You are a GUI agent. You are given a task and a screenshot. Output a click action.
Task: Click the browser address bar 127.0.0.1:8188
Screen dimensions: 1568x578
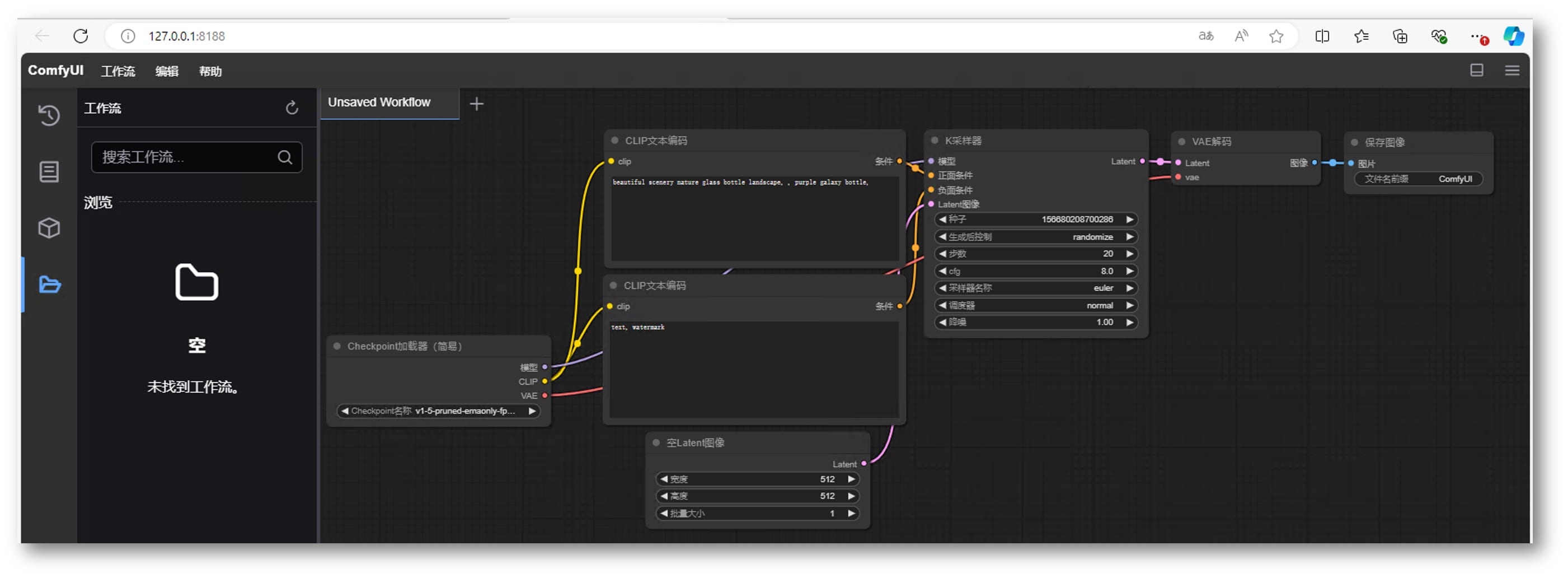pos(187,36)
